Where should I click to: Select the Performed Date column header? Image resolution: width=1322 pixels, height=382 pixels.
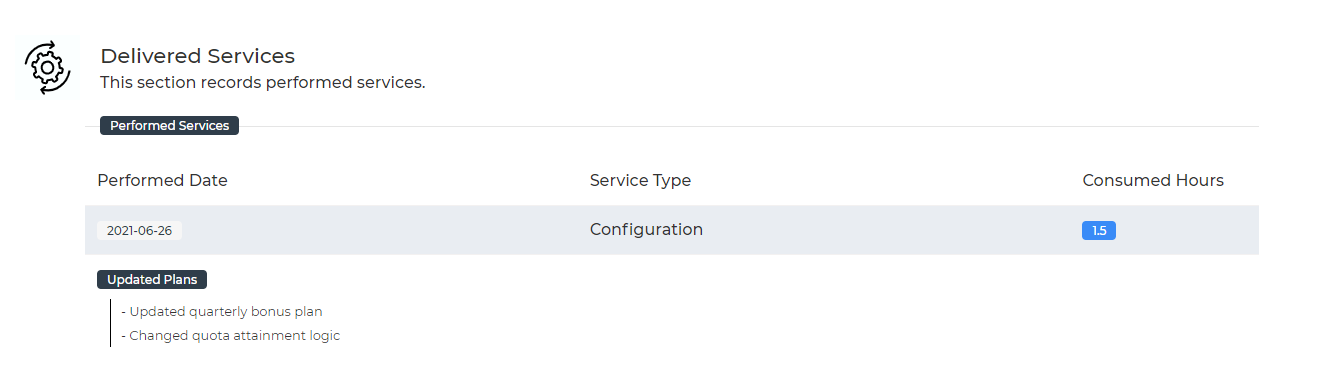(x=162, y=181)
